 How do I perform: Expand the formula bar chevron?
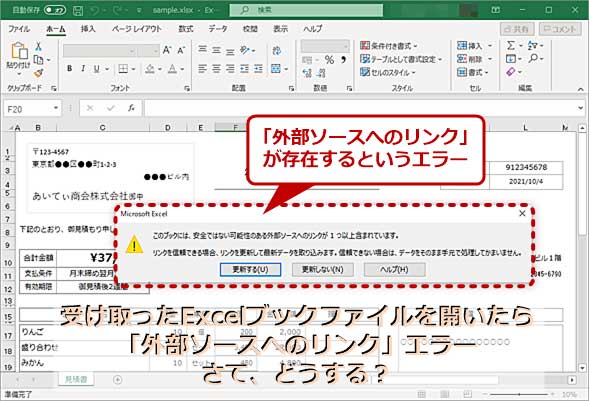tap(581, 109)
